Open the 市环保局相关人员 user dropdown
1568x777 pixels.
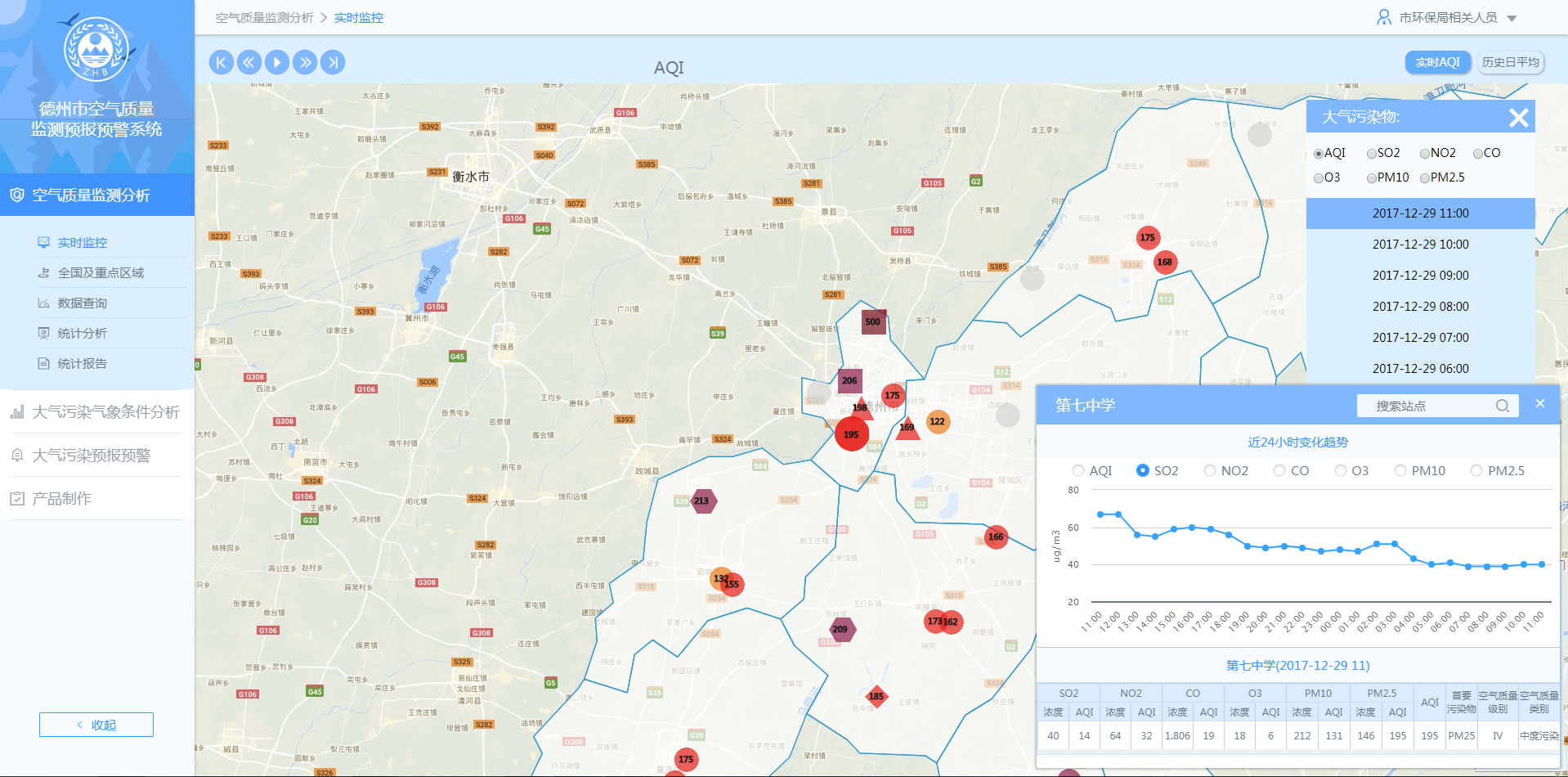click(x=1447, y=17)
